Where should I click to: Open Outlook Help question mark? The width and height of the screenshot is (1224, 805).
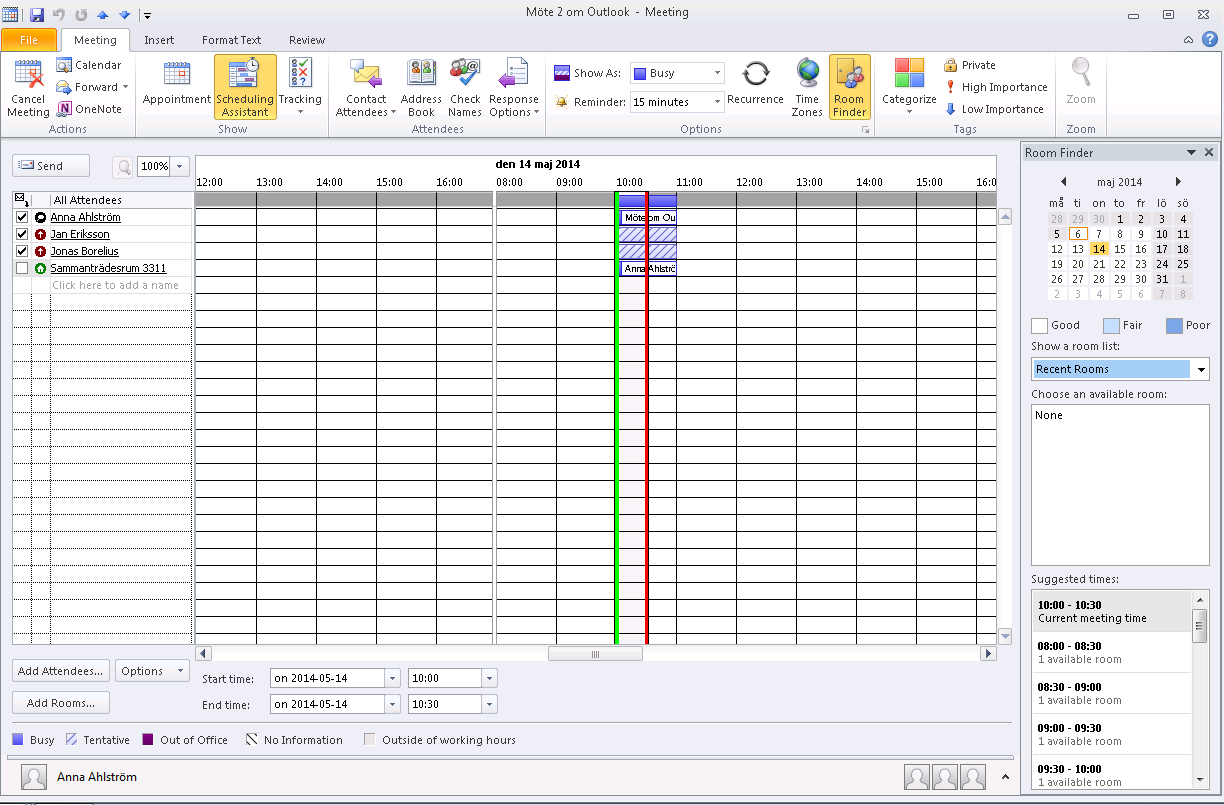click(1209, 39)
